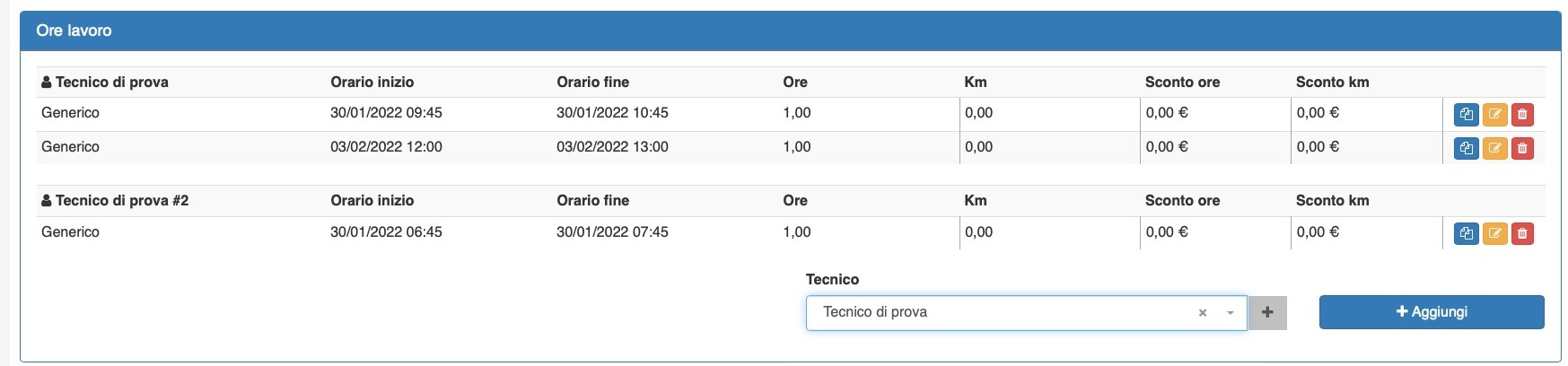Click the Tecnico di prova #2 header
1568x366 pixels.
coord(115,200)
